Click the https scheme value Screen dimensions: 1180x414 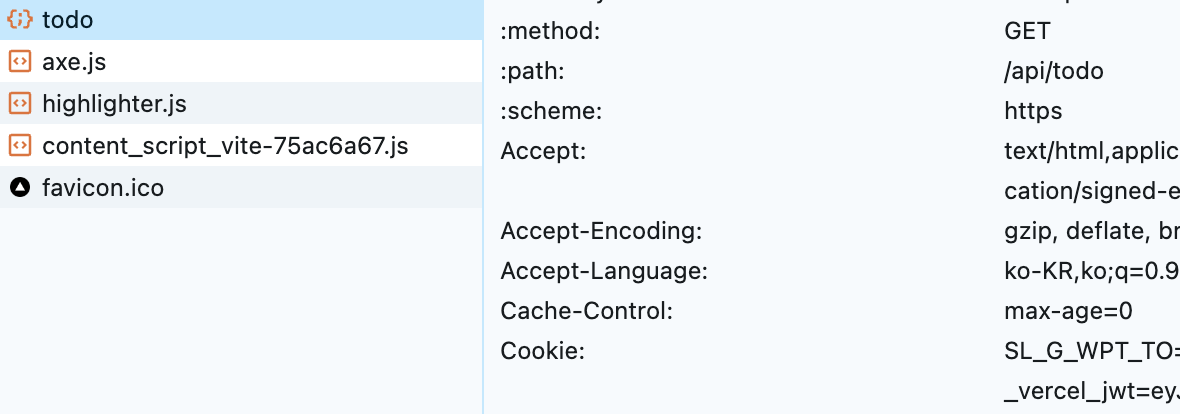pos(1033,111)
